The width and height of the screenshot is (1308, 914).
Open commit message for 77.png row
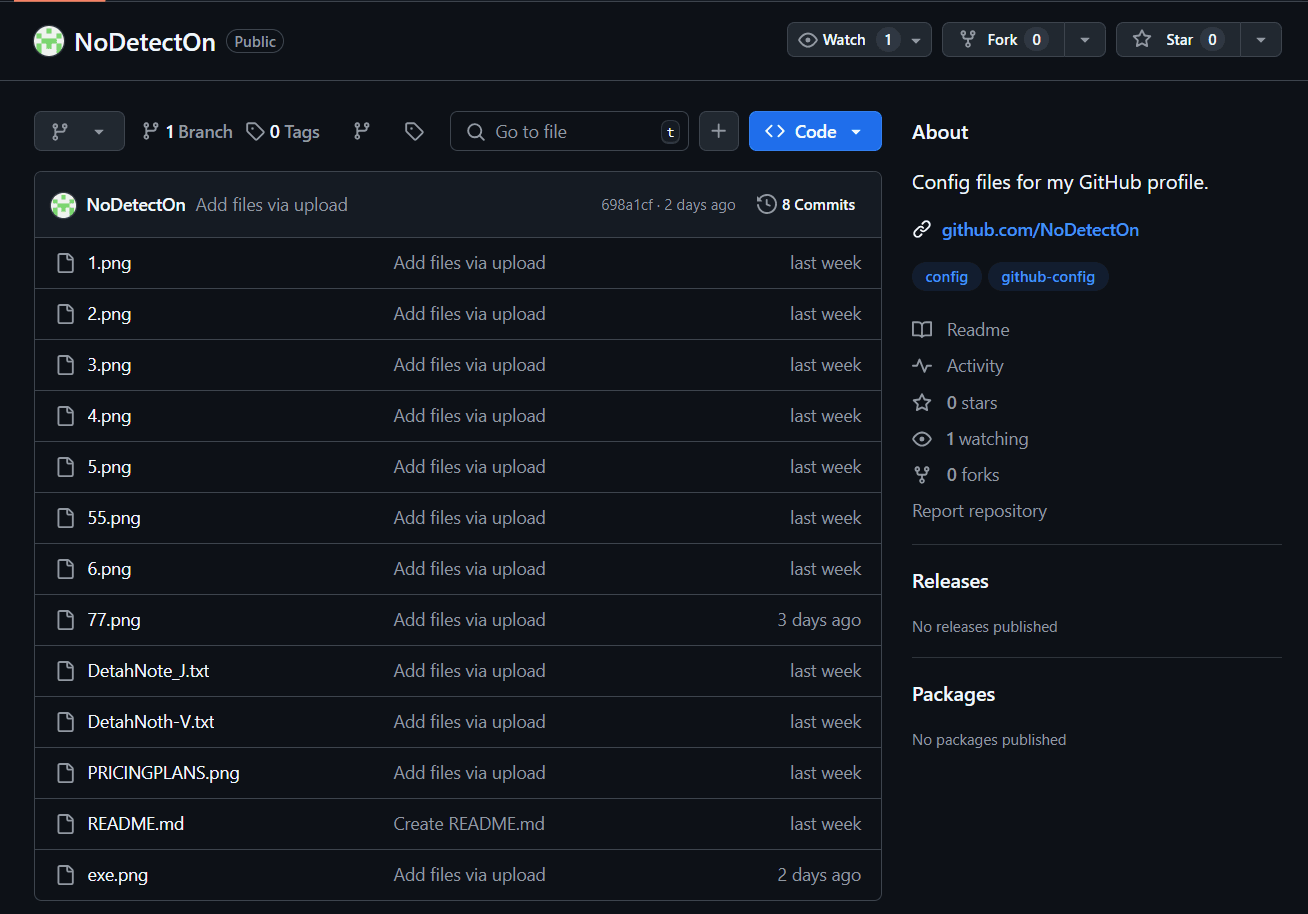[469, 620]
